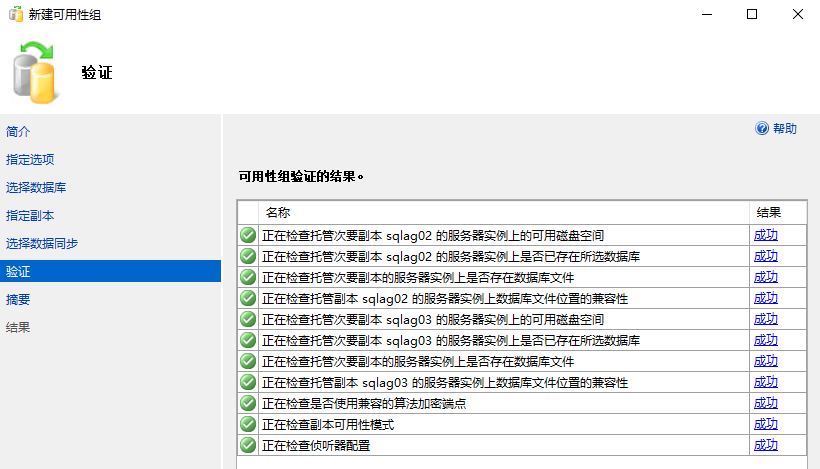Navigate to the 选择数据库 page
The width and height of the screenshot is (820, 469).
point(36,187)
